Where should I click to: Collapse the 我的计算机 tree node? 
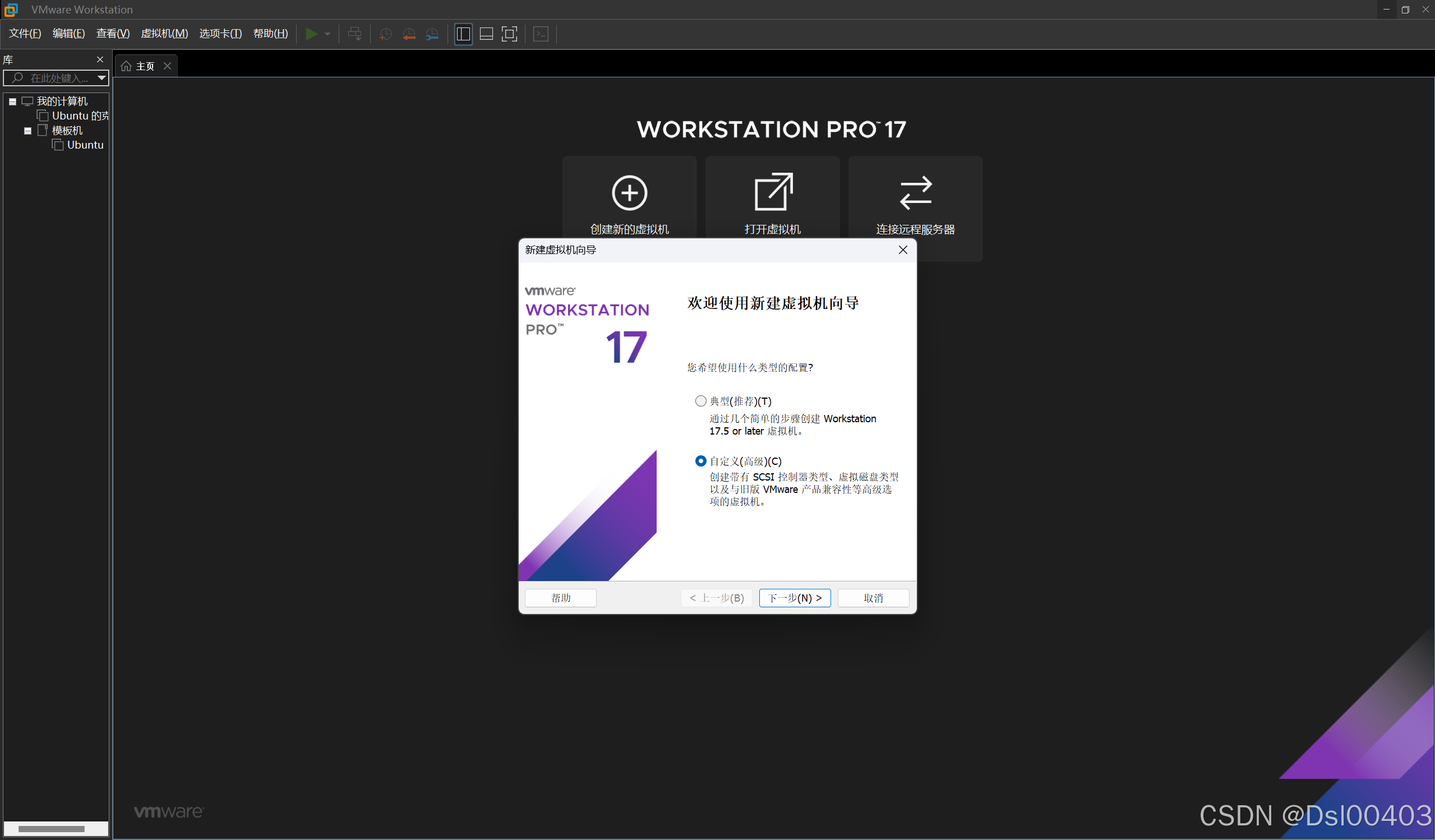[12, 101]
